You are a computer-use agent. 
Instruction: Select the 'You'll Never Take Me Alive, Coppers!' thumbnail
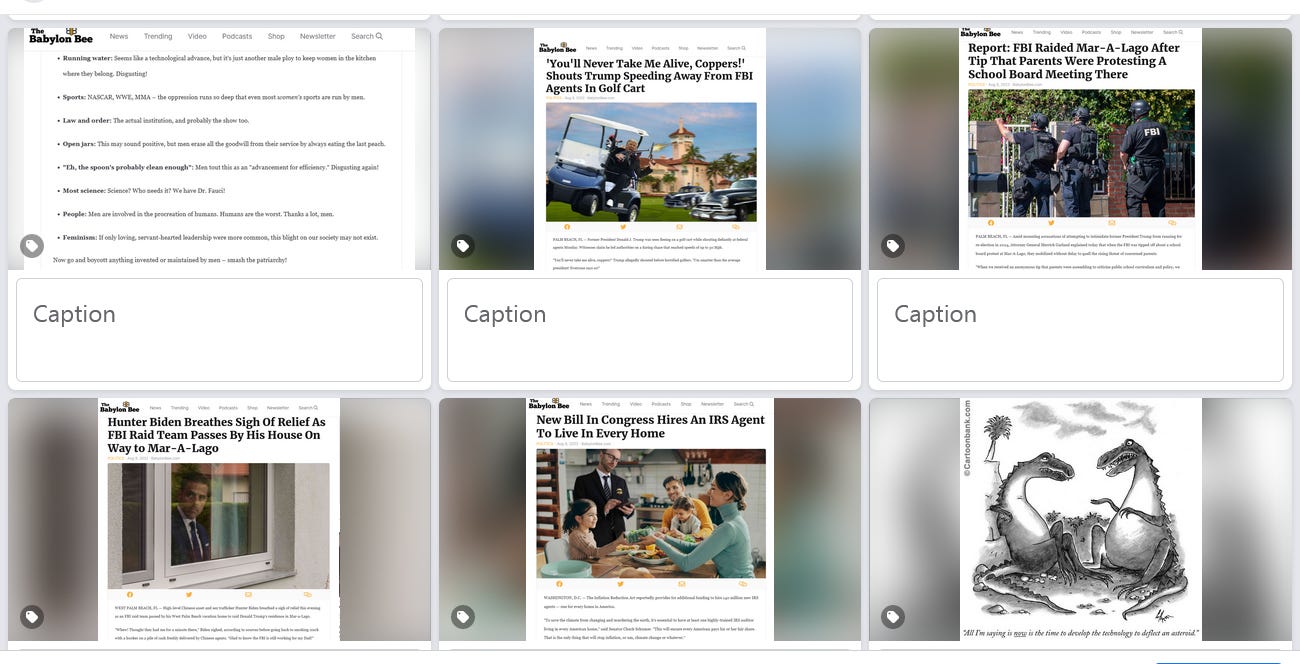(x=650, y=149)
